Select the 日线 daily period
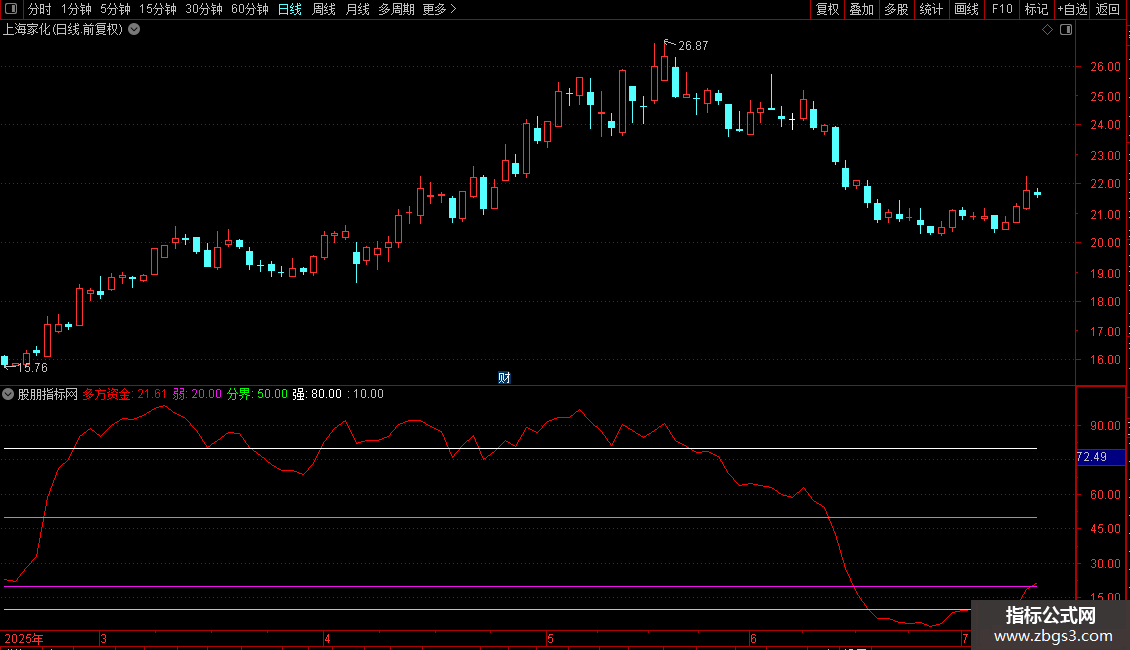 (290, 9)
